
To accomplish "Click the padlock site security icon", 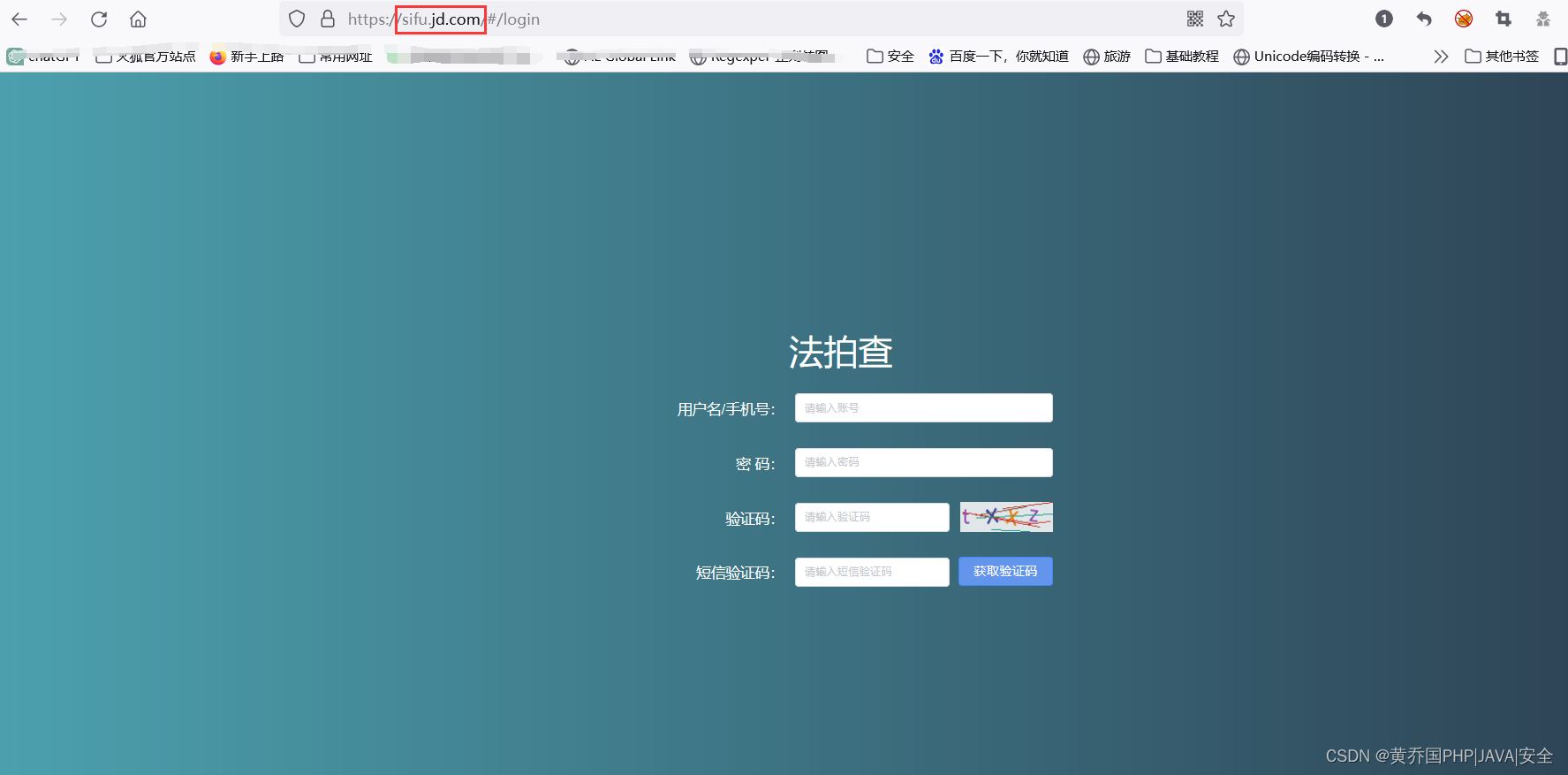I will click(x=328, y=19).
